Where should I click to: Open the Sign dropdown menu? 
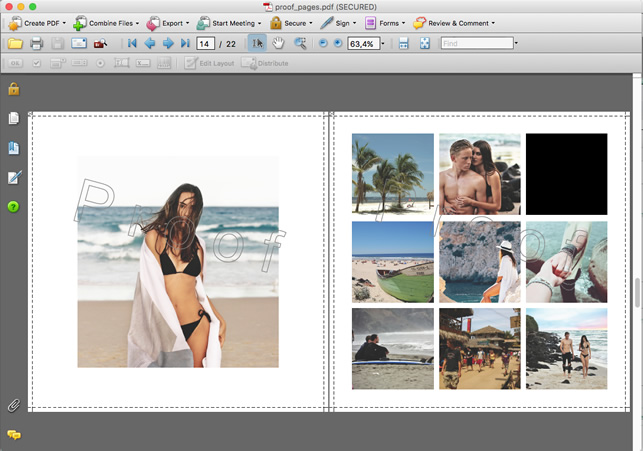(338, 23)
